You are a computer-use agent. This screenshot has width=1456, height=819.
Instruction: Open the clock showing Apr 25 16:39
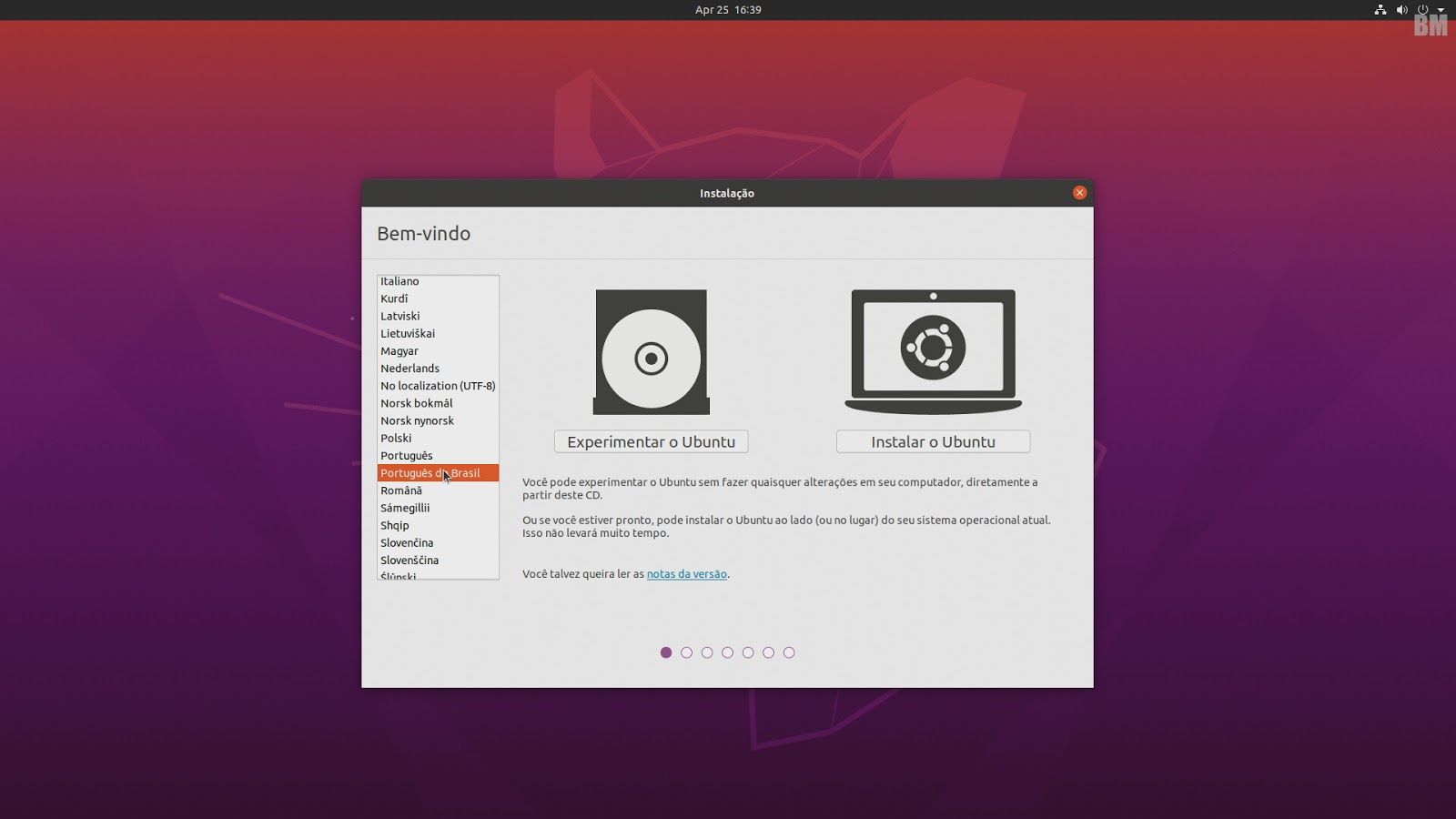[x=728, y=10]
